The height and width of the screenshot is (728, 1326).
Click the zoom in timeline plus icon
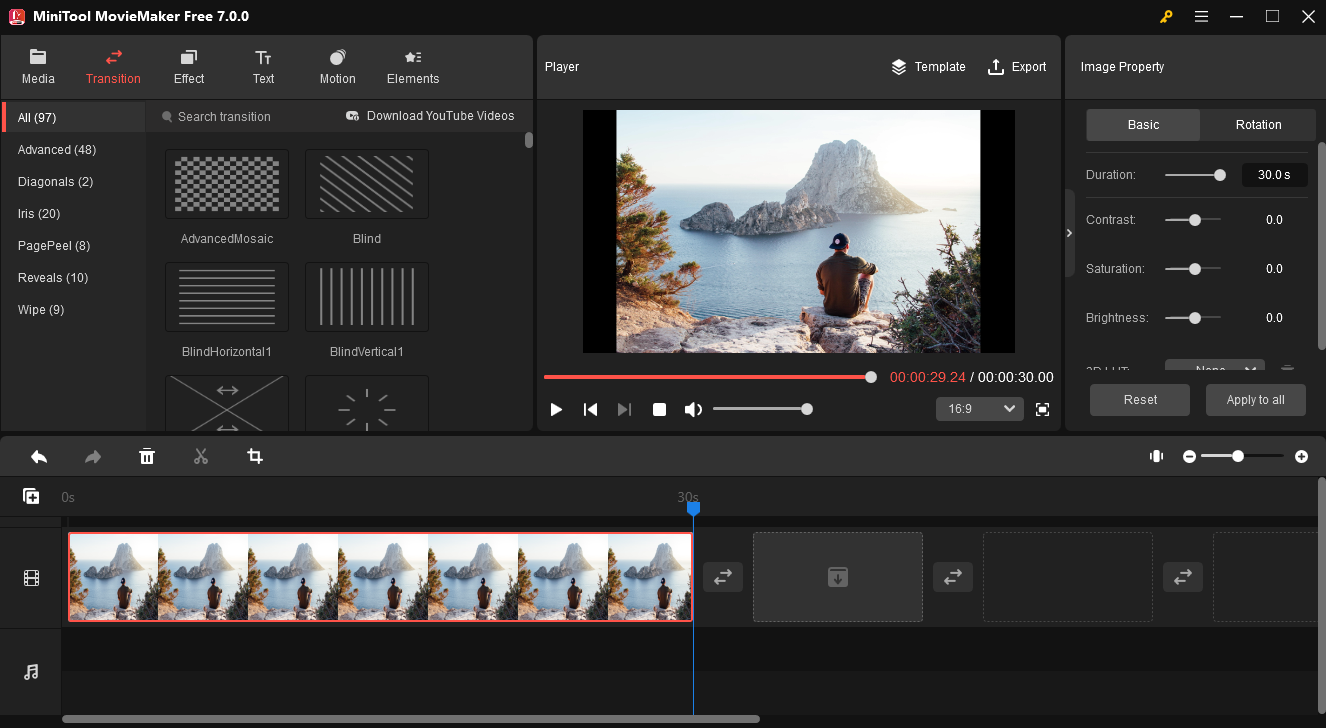1301,456
